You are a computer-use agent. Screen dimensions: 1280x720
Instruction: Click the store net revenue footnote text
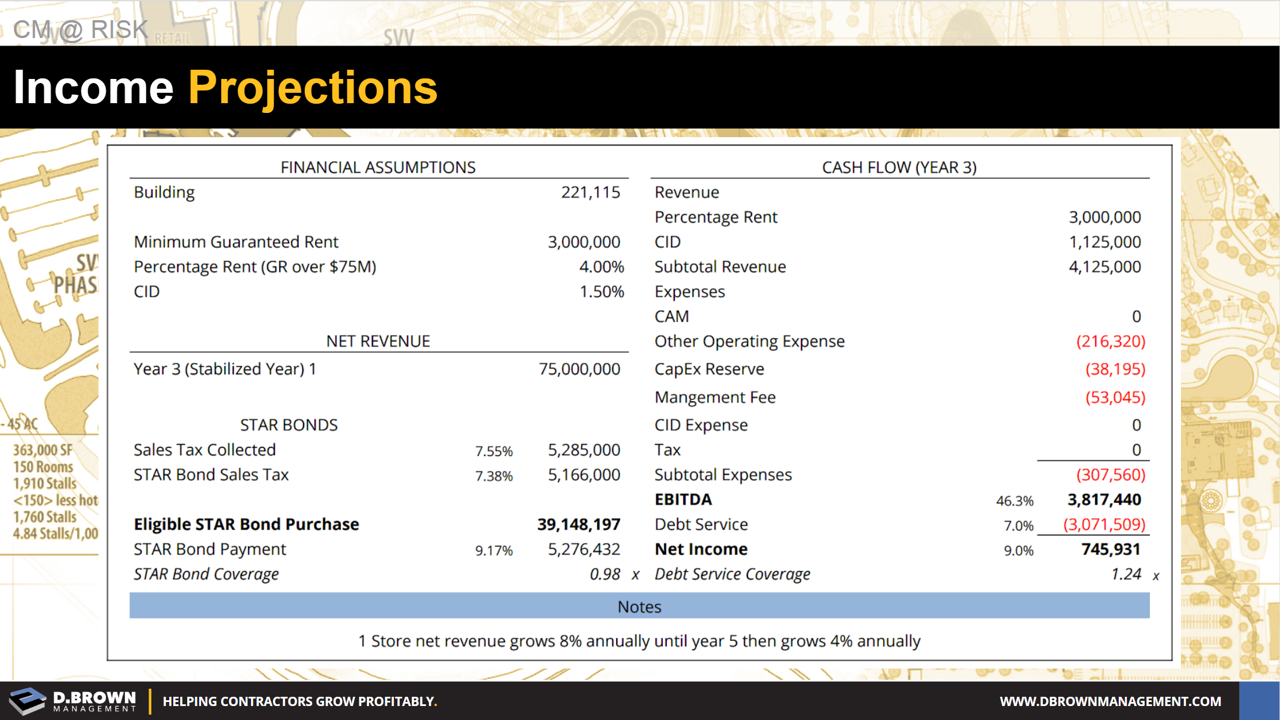tap(639, 641)
